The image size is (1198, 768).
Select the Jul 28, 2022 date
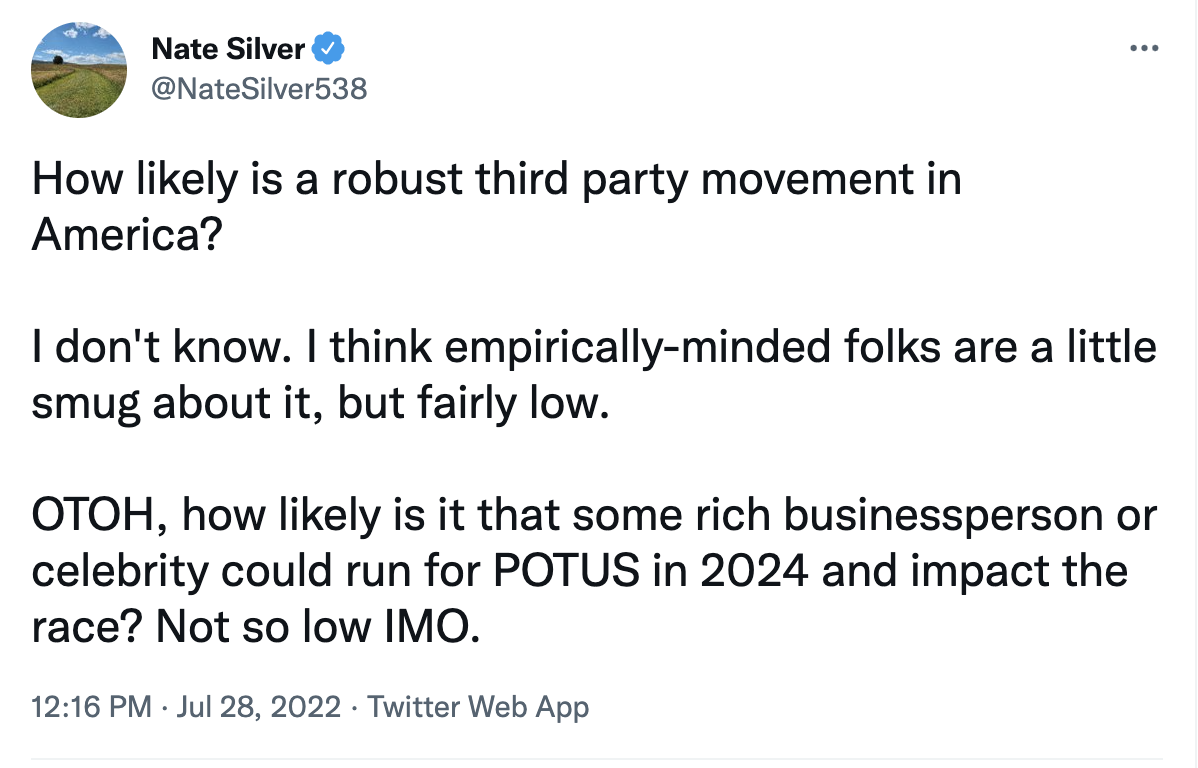point(258,707)
